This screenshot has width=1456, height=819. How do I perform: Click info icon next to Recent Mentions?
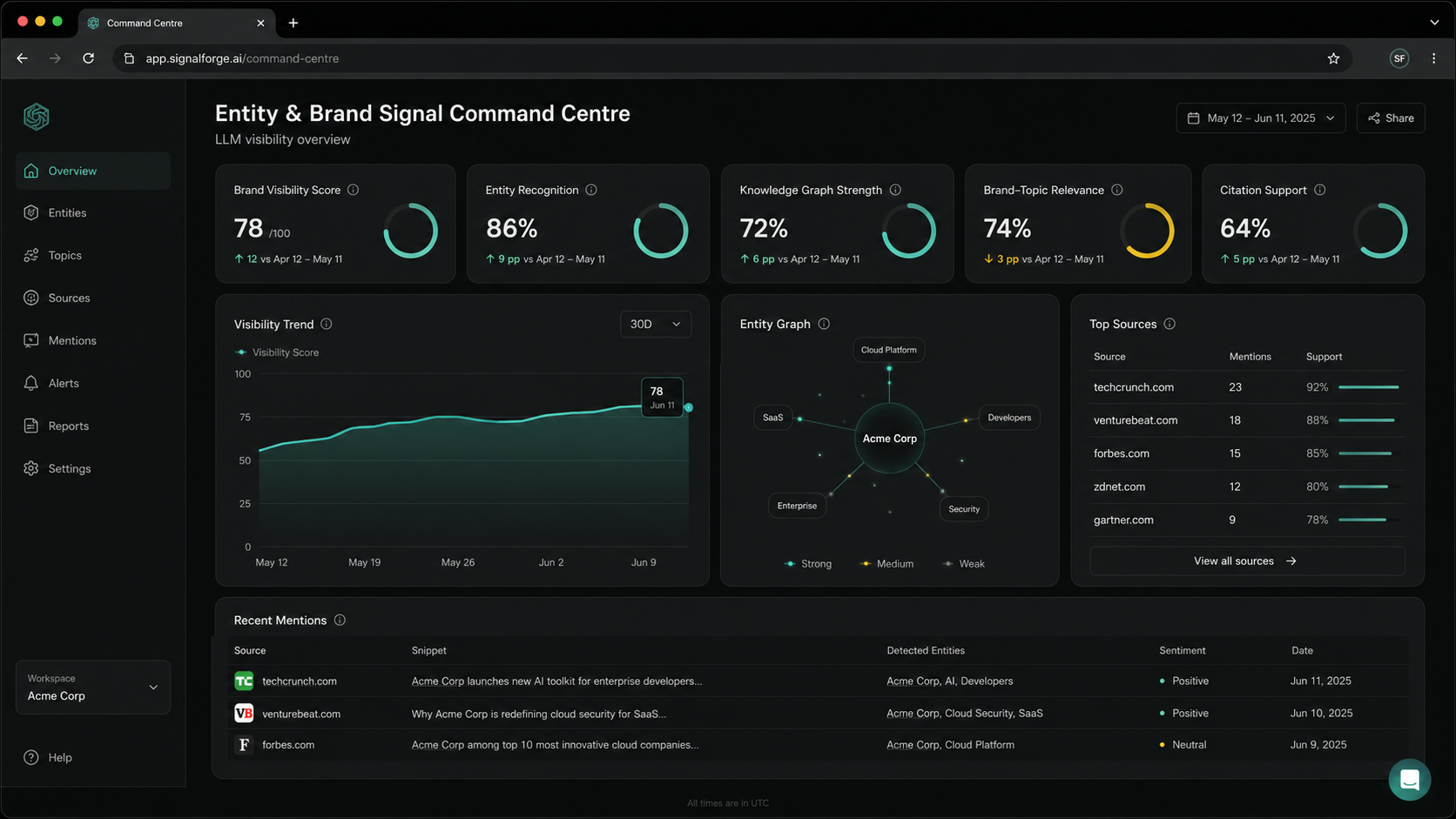click(340, 621)
